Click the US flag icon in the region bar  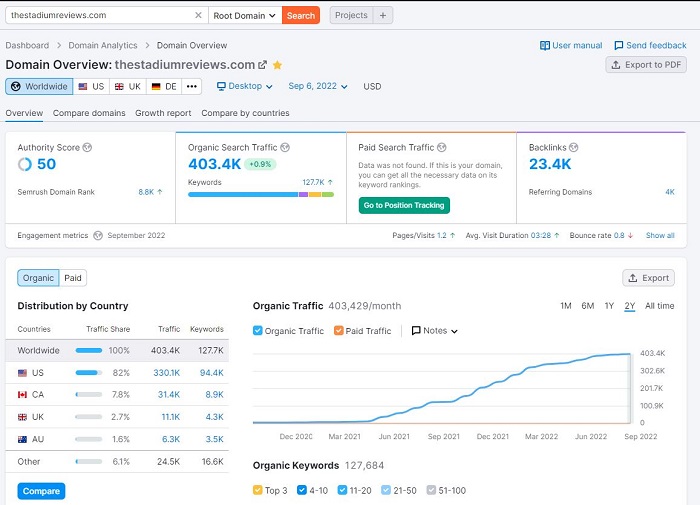click(83, 87)
